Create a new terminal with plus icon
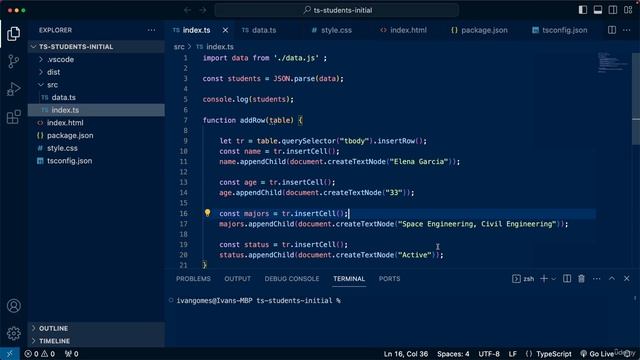 [x=544, y=279]
